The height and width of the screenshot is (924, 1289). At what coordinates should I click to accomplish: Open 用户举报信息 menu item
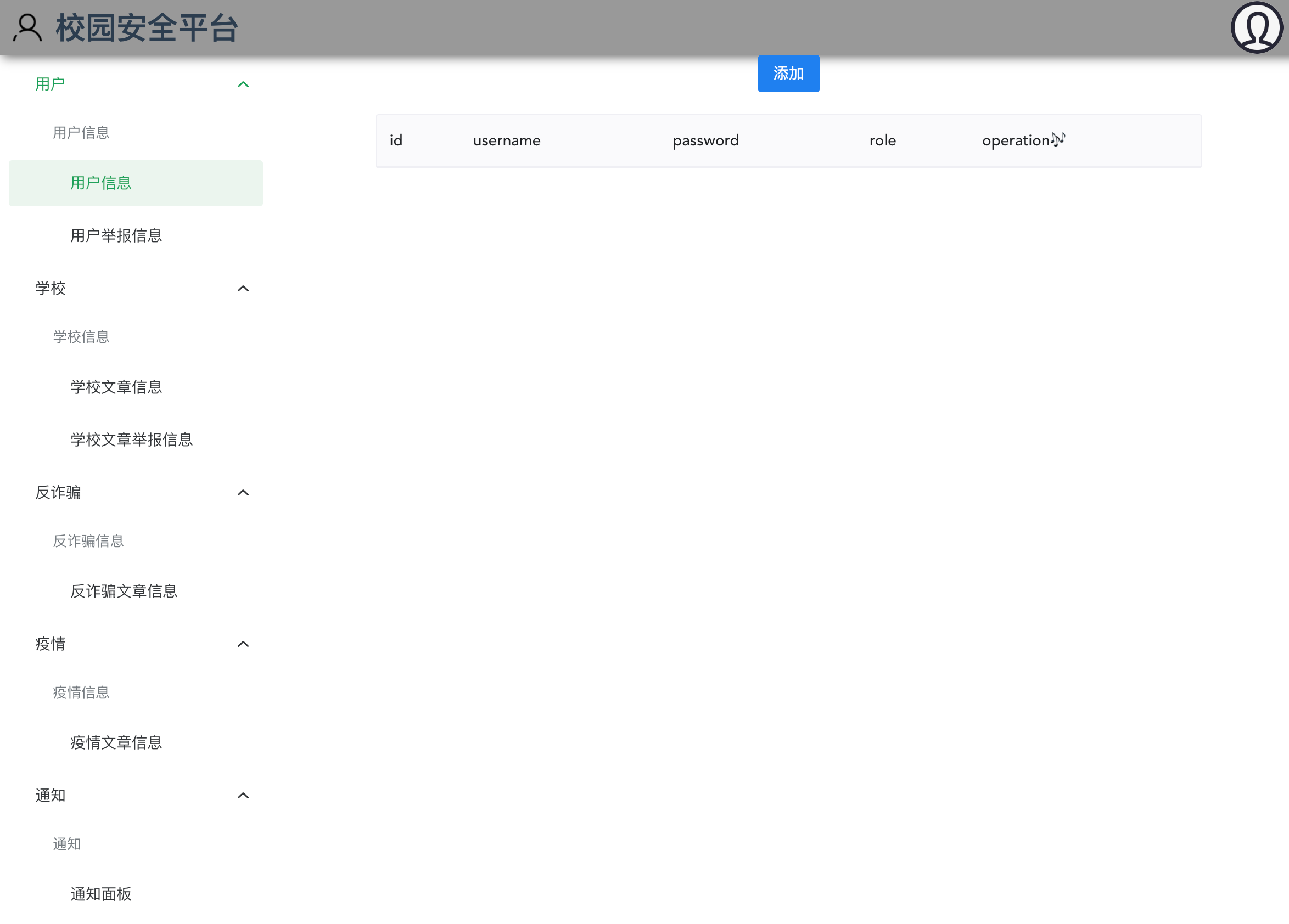point(116,236)
